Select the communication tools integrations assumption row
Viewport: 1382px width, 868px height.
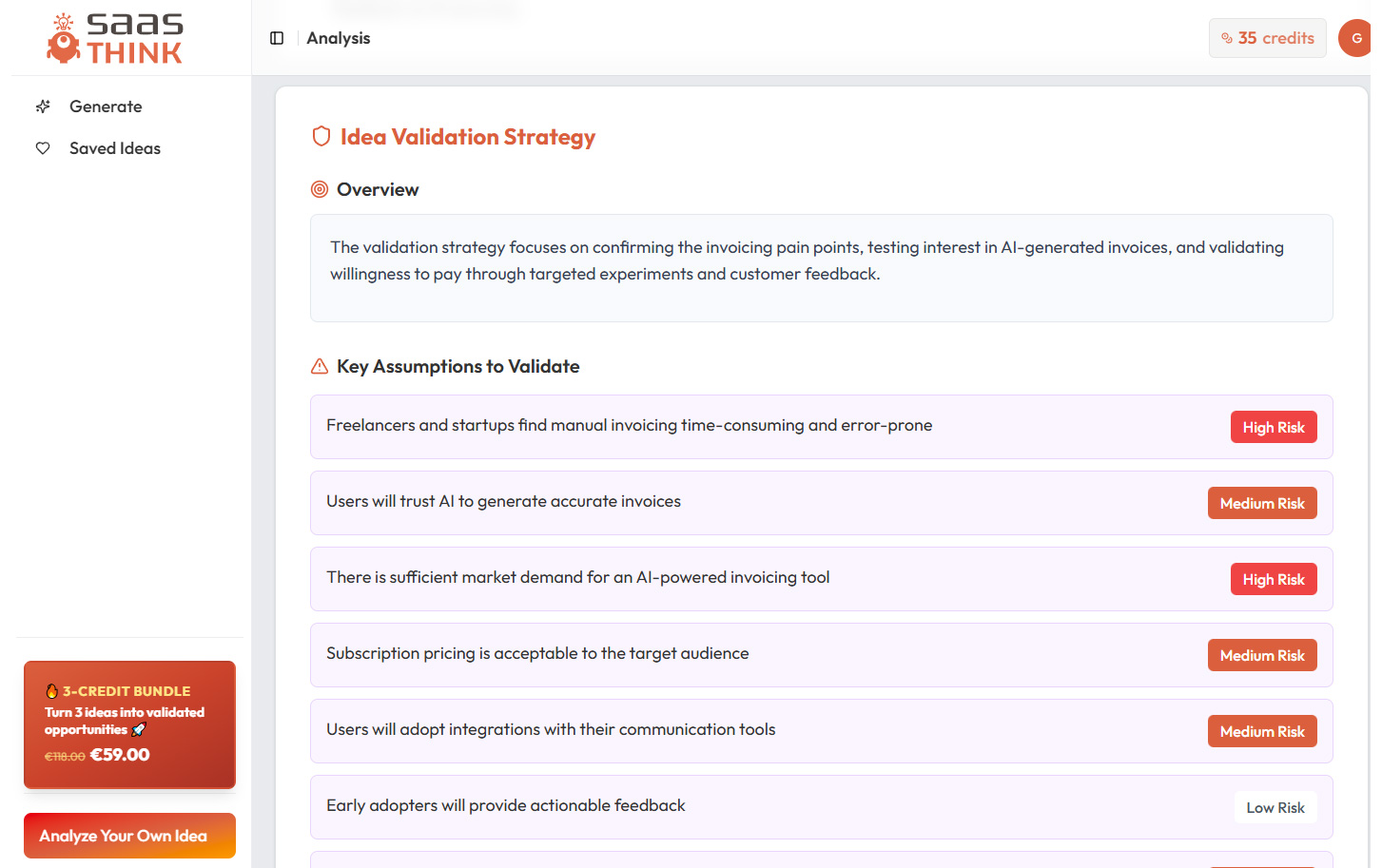(761, 730)
